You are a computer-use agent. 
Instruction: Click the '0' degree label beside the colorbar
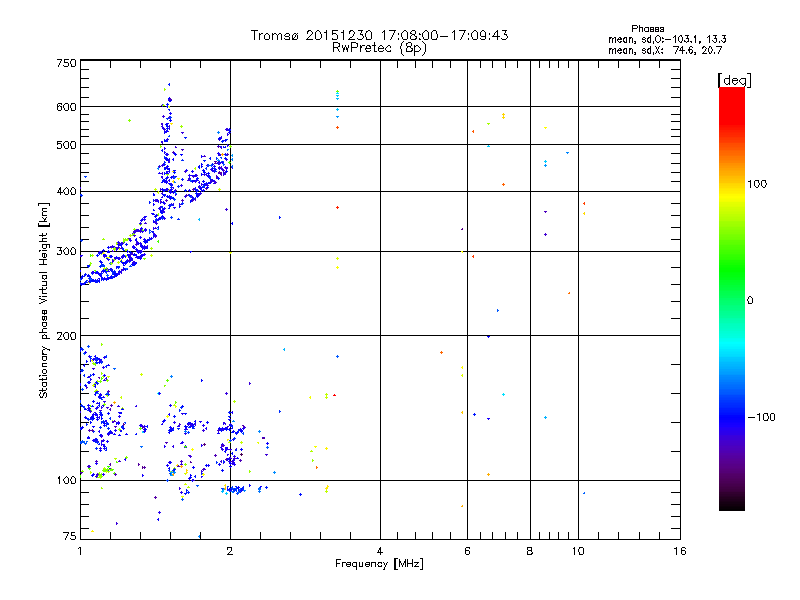click(750, 301)
